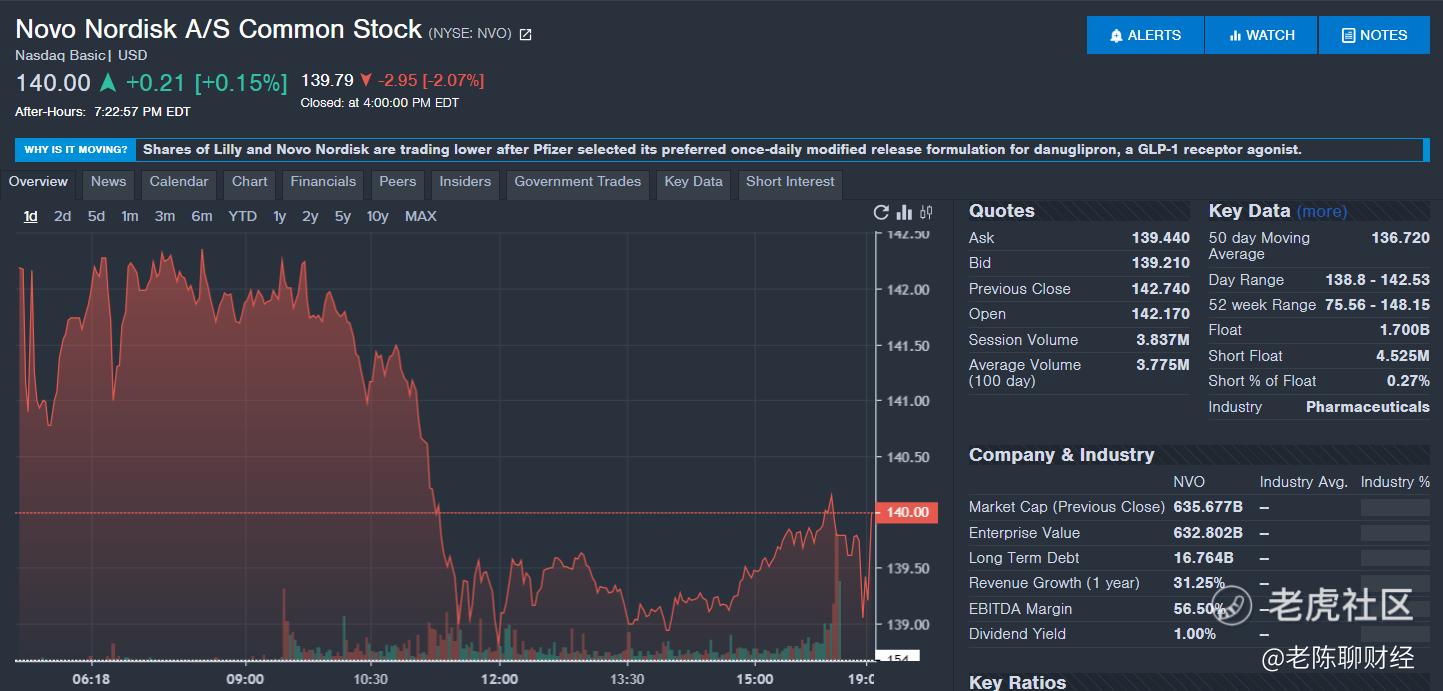Click Long Term Debt value 16.764B

coord(1203,558)
